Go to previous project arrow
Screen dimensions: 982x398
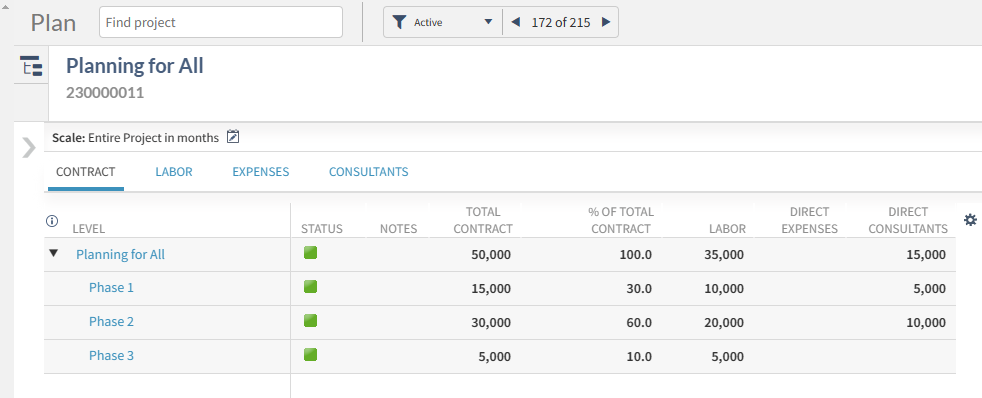point(515,23)
